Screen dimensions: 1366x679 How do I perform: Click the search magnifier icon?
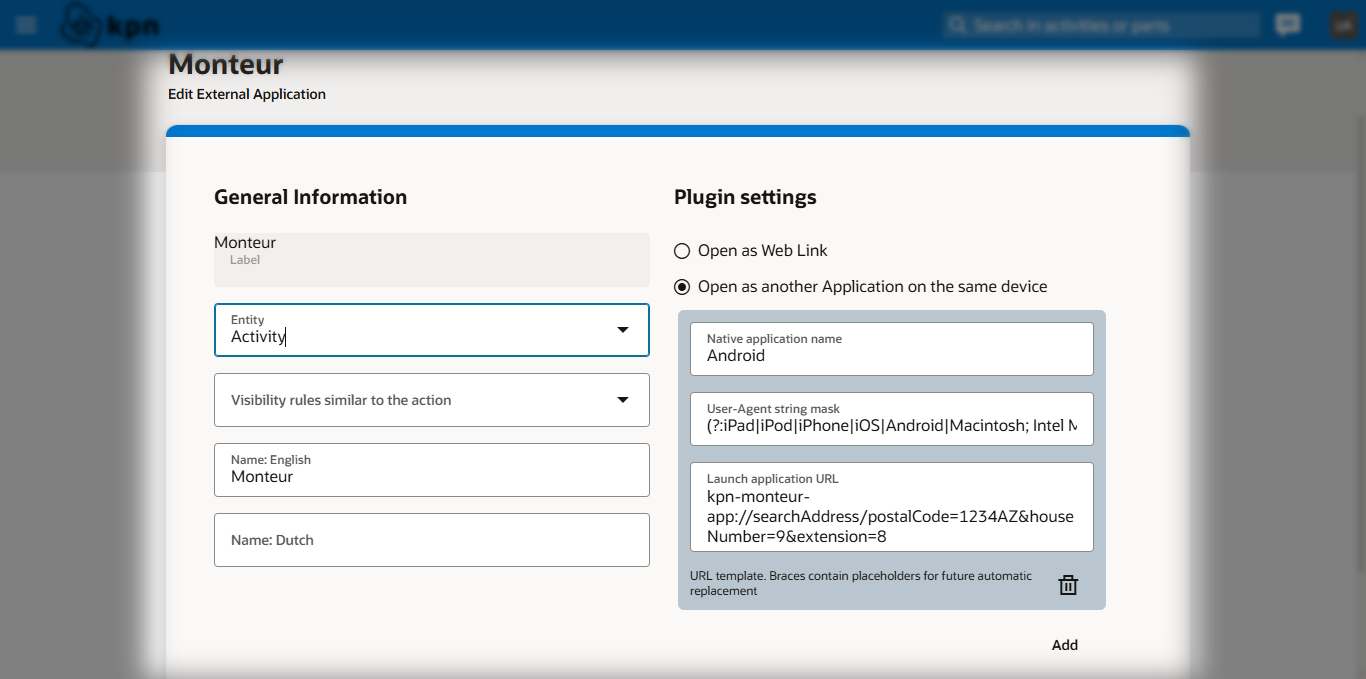click(958, 25)
